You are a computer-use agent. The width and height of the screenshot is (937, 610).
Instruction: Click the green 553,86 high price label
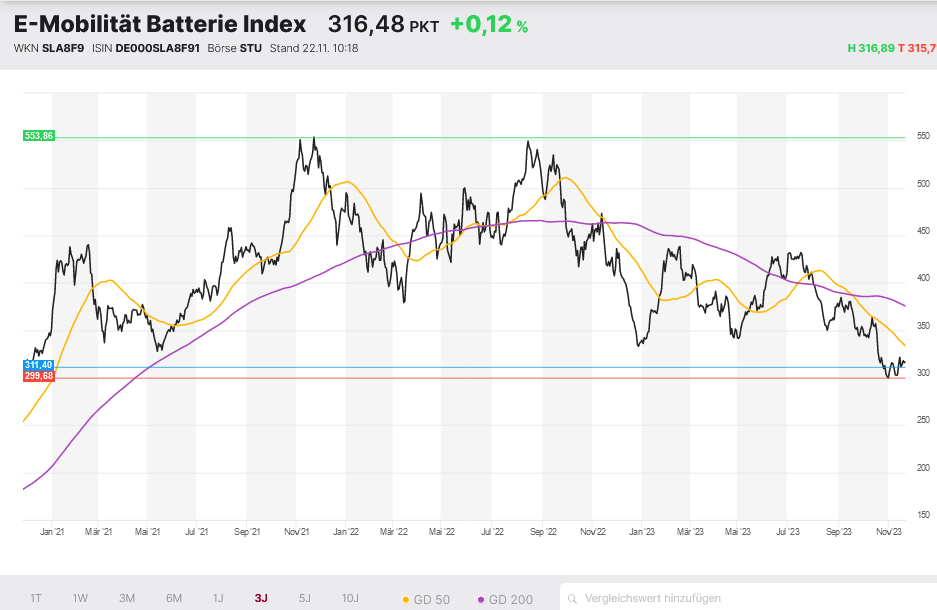click(39, 136)
